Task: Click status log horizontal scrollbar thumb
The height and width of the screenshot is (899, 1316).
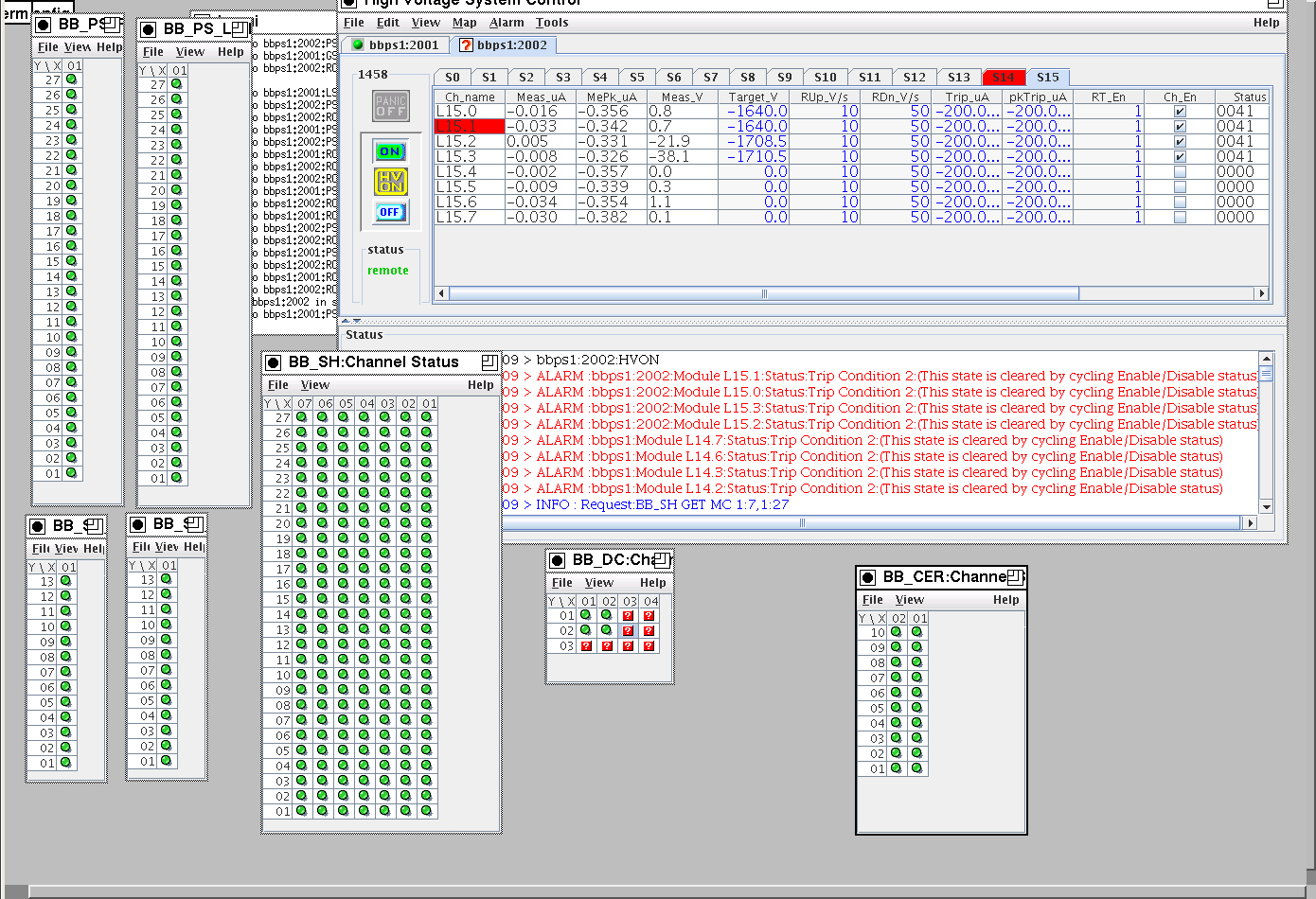Action: pos(871,522)
